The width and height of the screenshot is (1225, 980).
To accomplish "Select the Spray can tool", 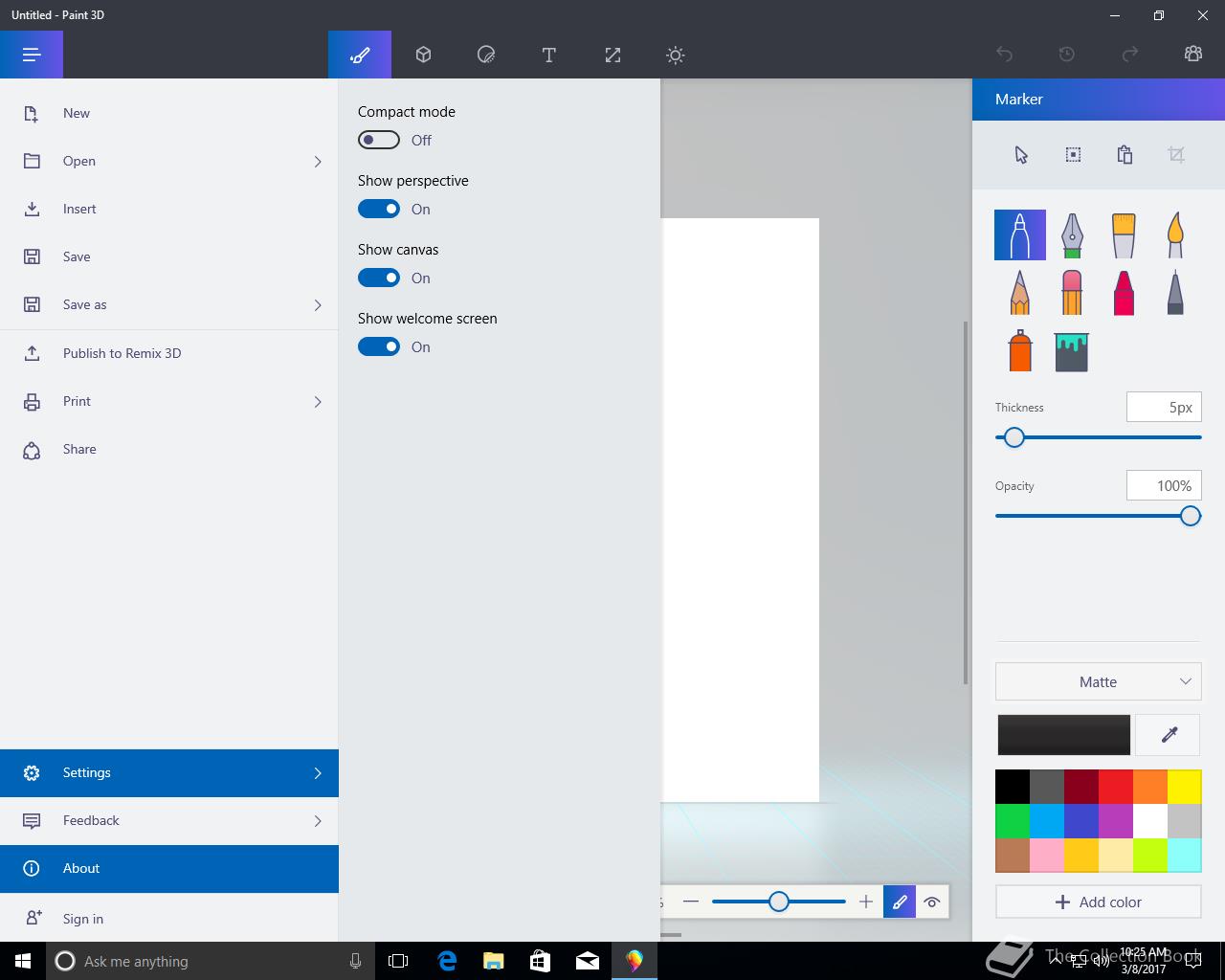I will click(1020, 350).
